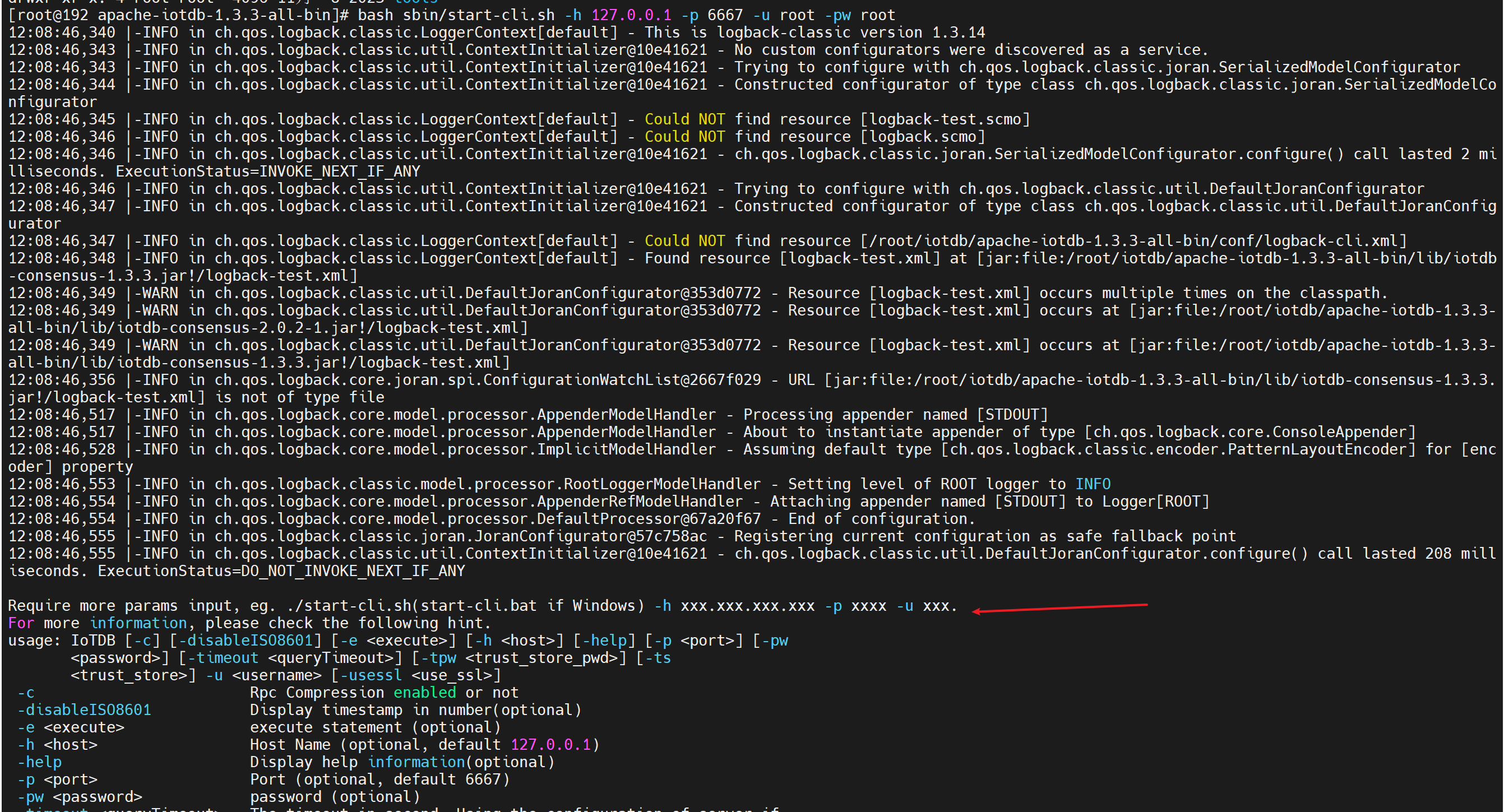
Task: Click the 'For more information' hint line
Action: (x=249, y=624)
